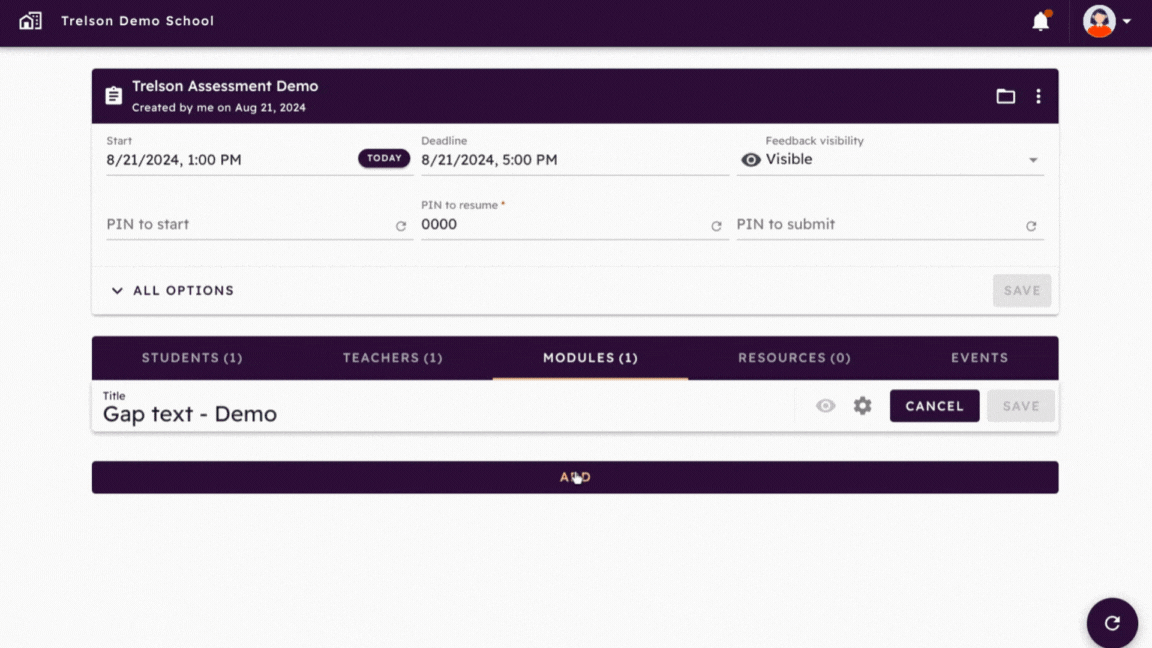Expand ALL OPTIONS section
The height and width of the screenshot is (648, 1152).
[x=173, y=290]
